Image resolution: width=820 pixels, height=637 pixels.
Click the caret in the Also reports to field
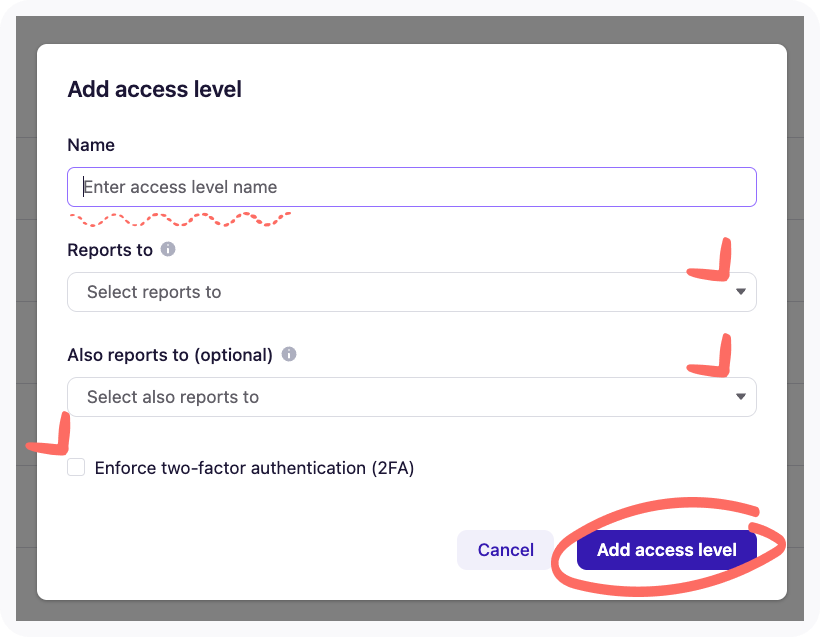coord(740,397)
